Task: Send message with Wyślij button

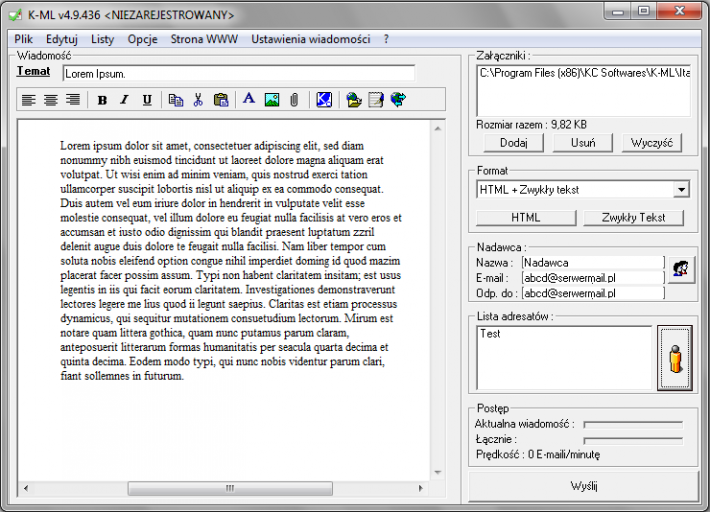Action: tap(584, 486)
